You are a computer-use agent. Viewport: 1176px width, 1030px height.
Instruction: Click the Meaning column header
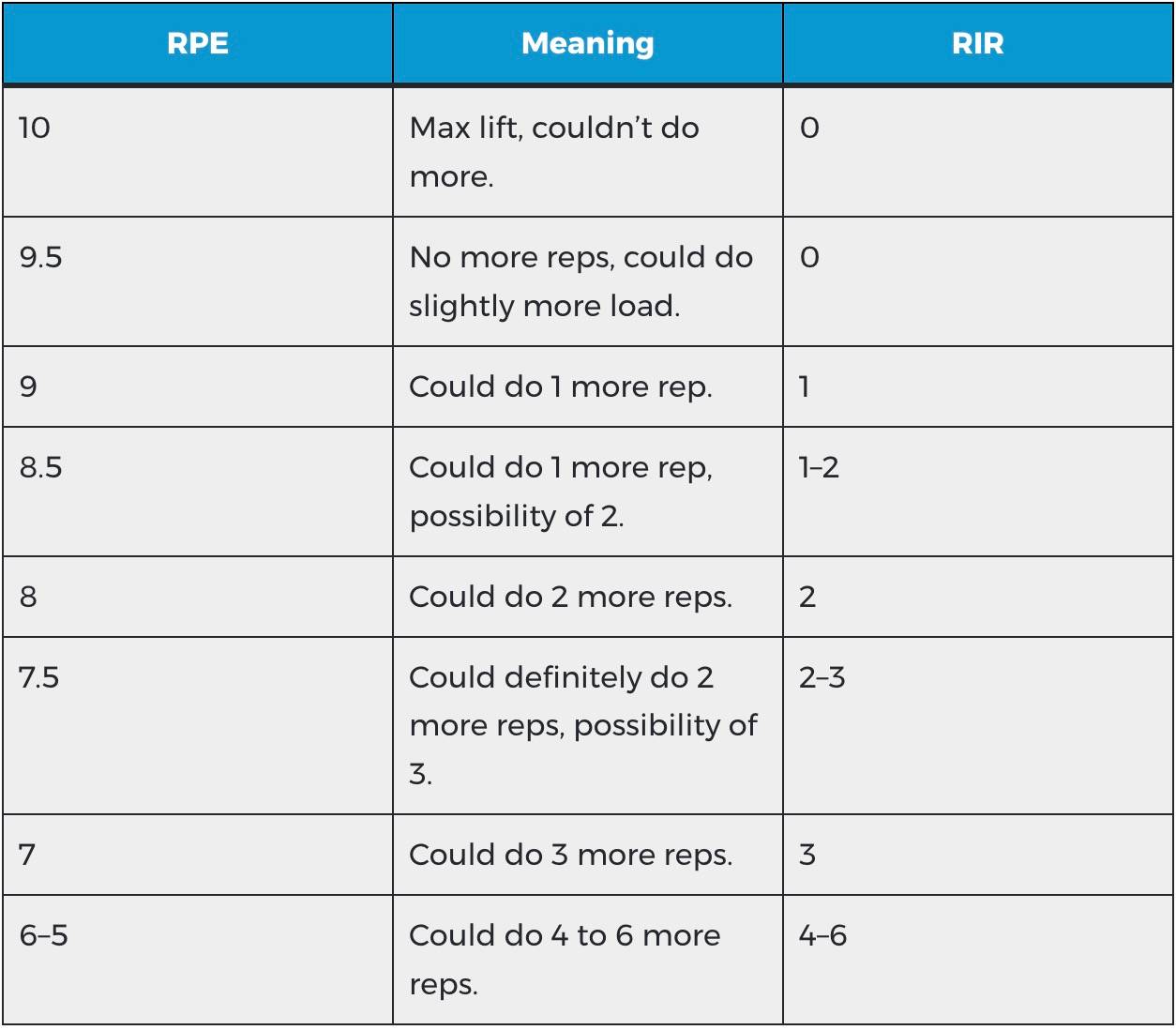587,44
